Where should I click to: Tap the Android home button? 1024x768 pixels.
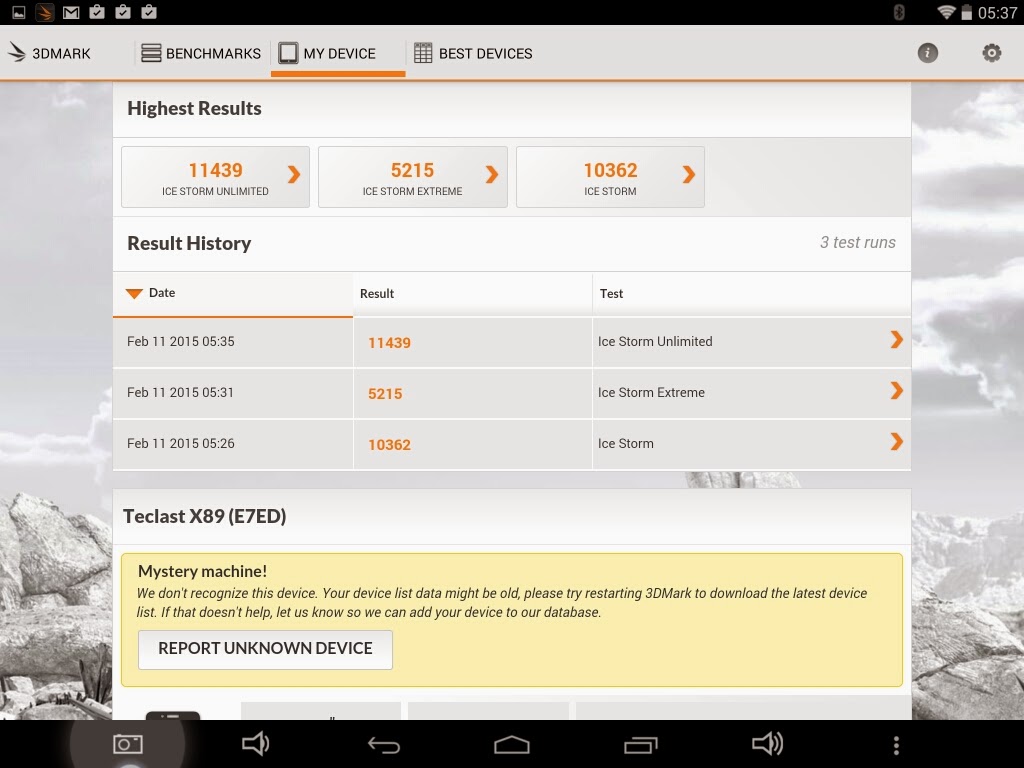(511, 744)
